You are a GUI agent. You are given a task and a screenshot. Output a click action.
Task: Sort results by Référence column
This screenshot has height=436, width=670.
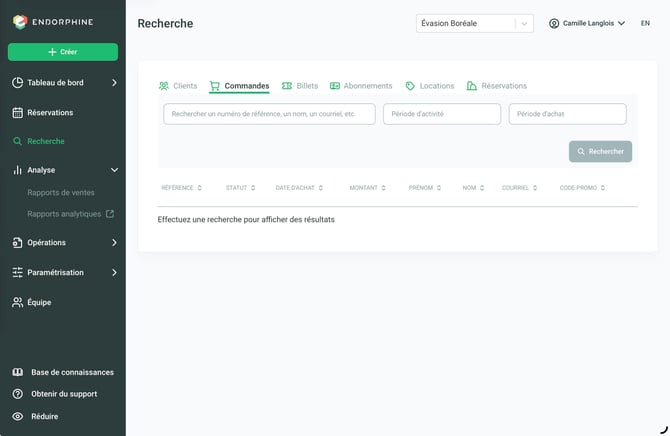(x=181, y=188)
